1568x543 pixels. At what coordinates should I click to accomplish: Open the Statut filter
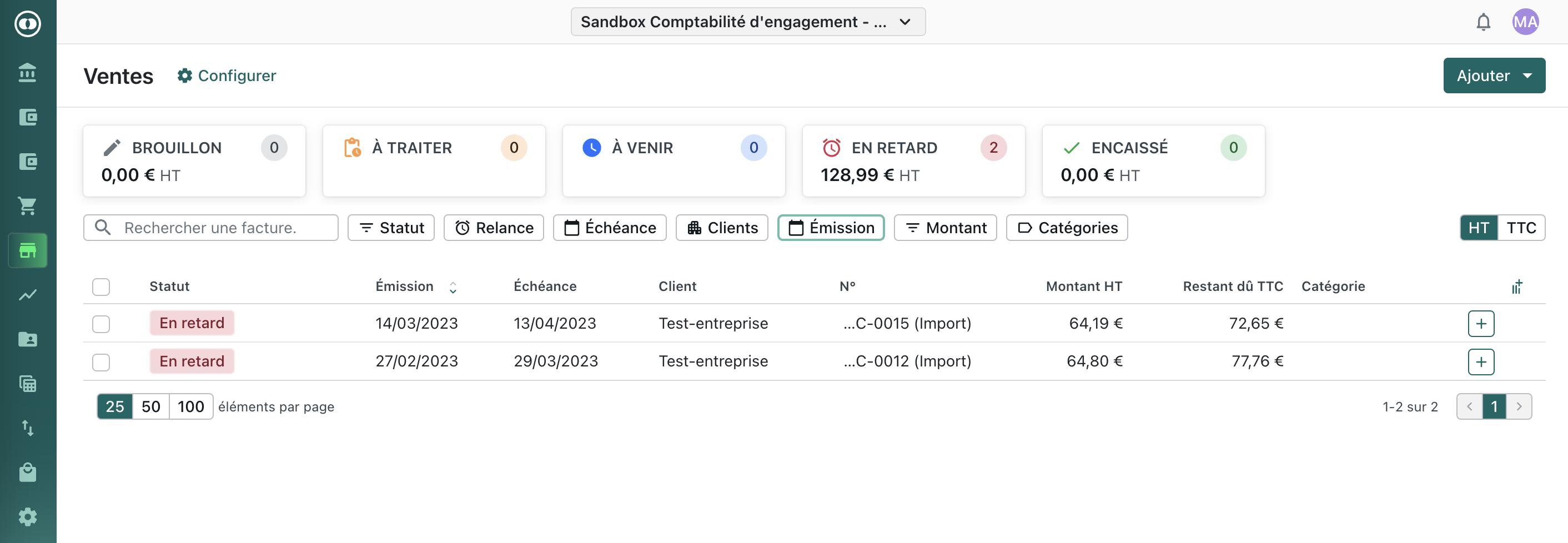[391, 228]
